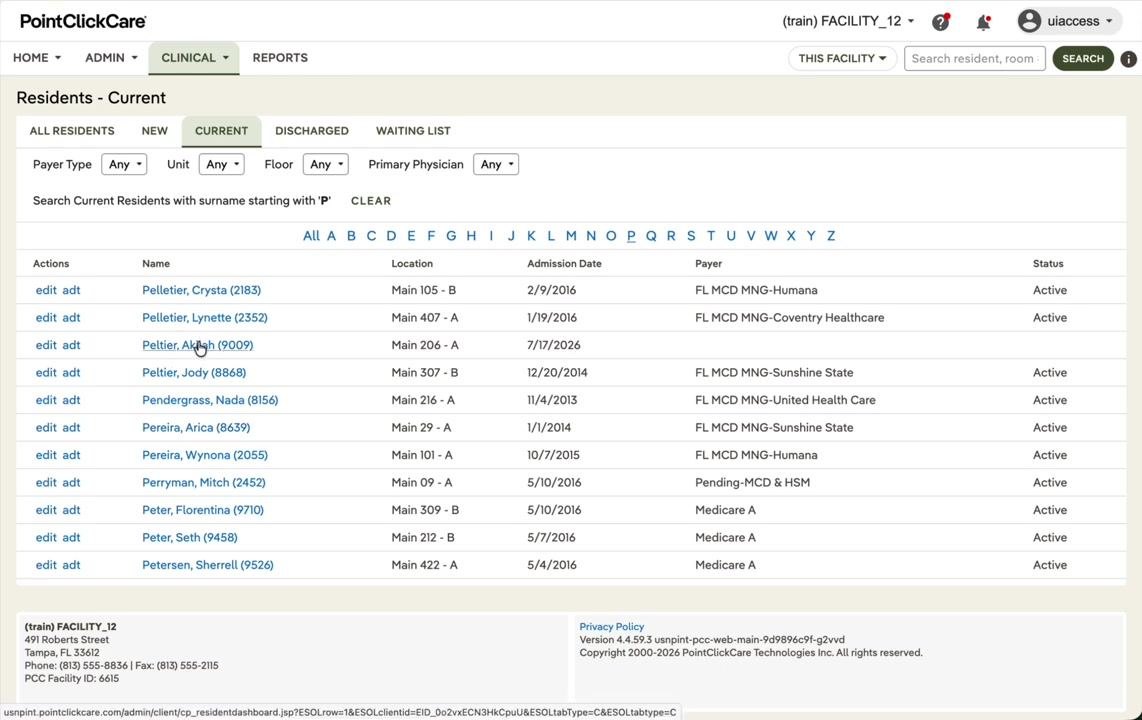Click the SEARCH button

click(1083, 58)
